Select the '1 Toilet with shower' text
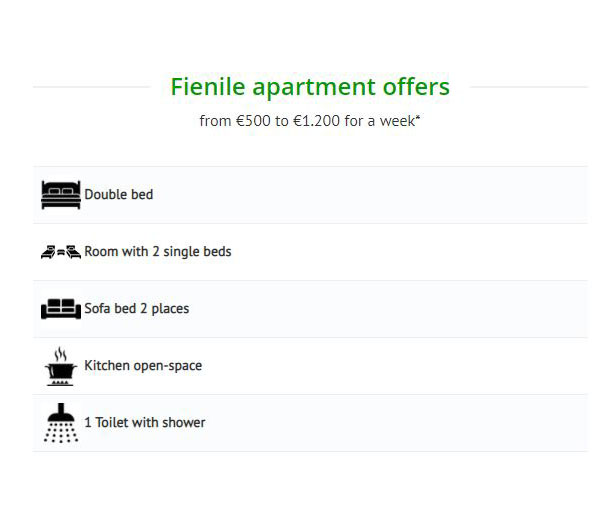This screenshot has height=525, width=608. [145, 422]
